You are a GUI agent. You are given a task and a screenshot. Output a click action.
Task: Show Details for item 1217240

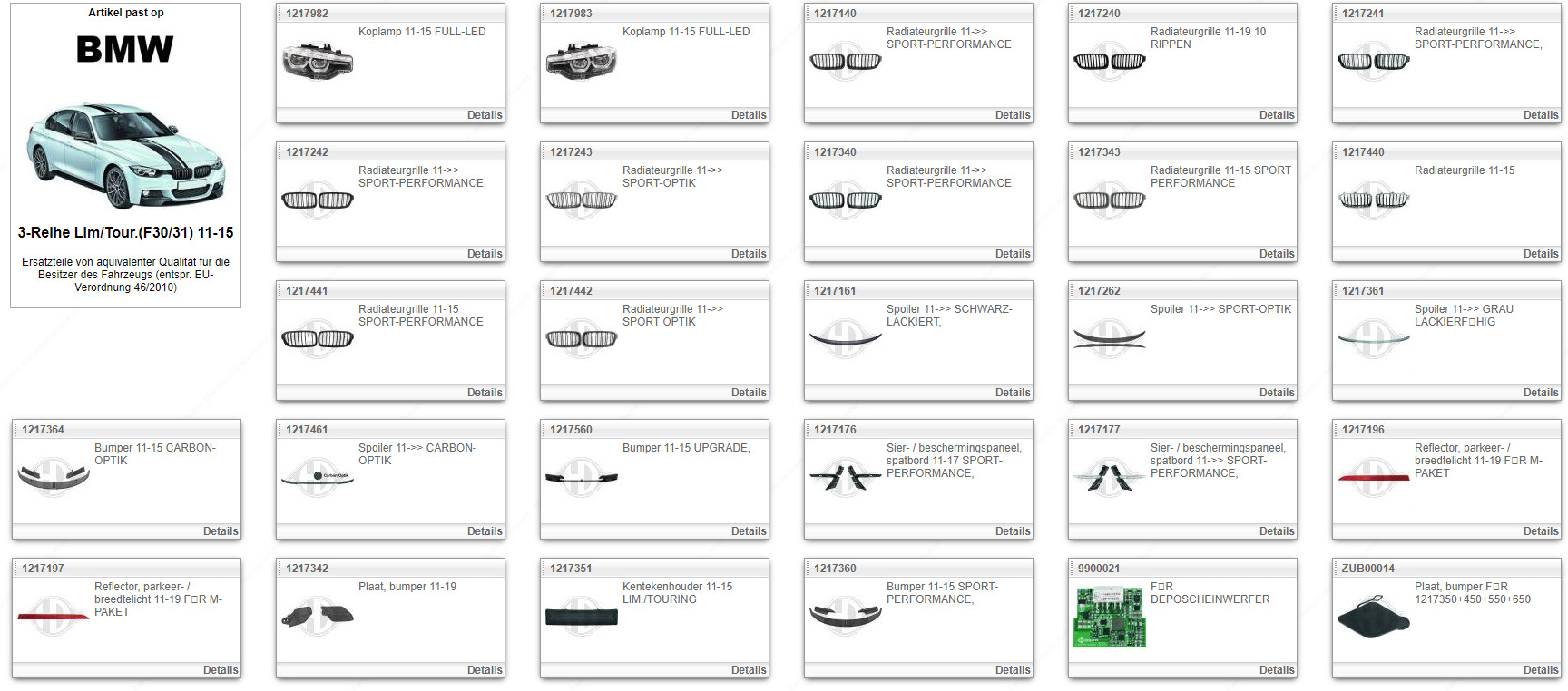pyautogui.click(x=1277, y=115)
